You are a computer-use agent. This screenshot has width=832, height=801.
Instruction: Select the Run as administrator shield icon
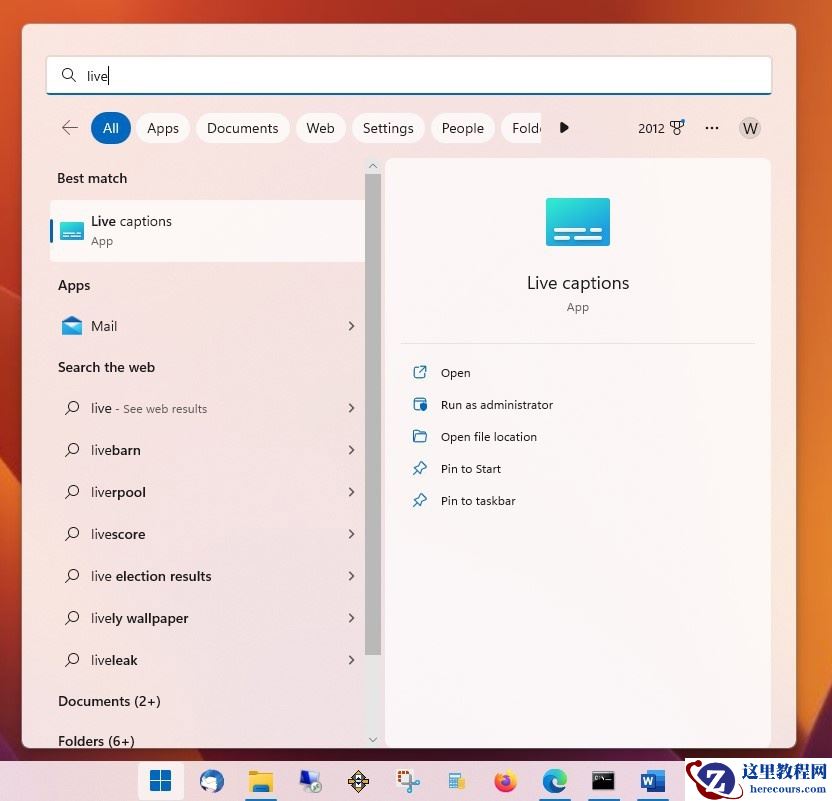tap(420, 405)
